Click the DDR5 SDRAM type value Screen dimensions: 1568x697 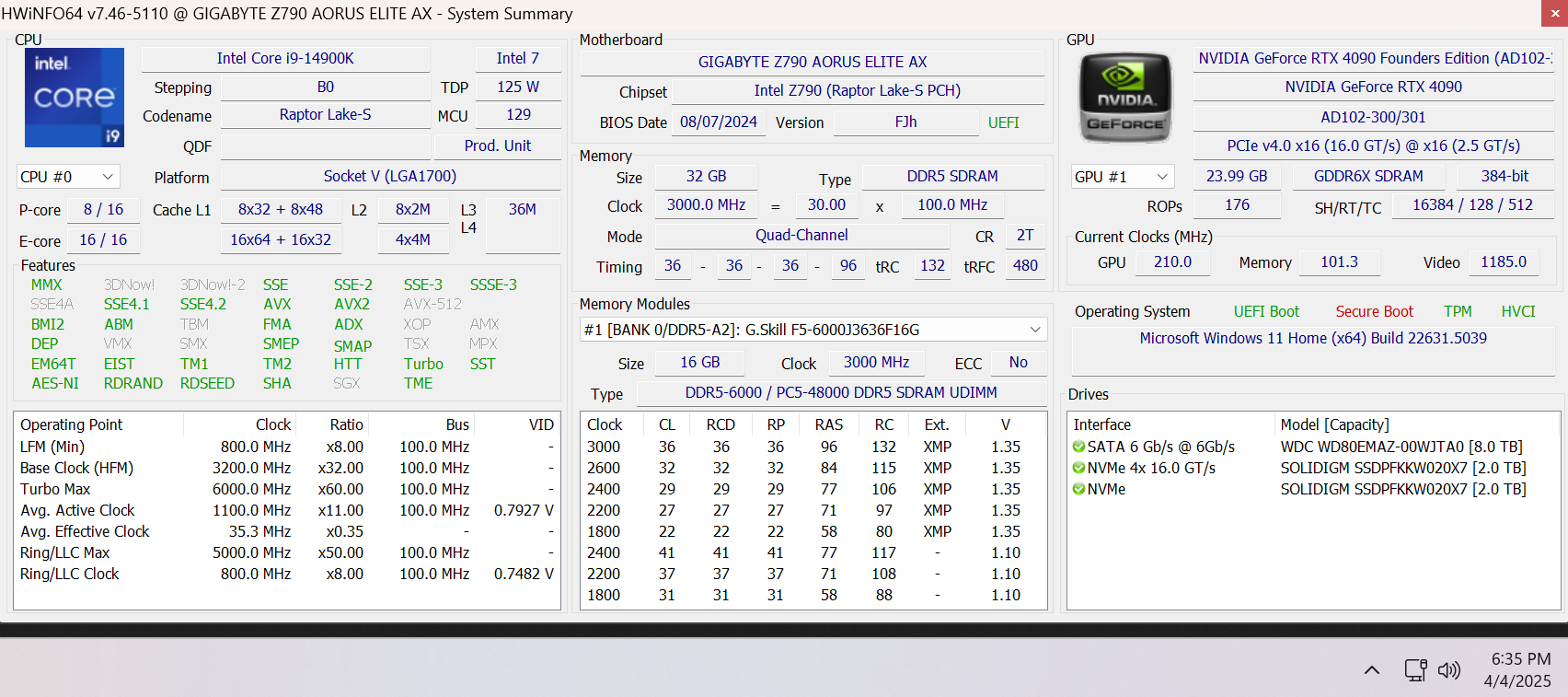[952, 176]
